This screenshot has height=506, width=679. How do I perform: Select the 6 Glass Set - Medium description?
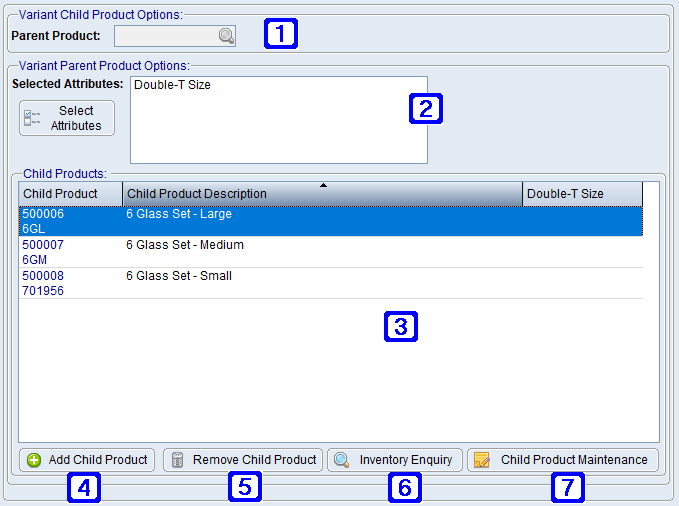pyautogui.click(x=185, y=245)
